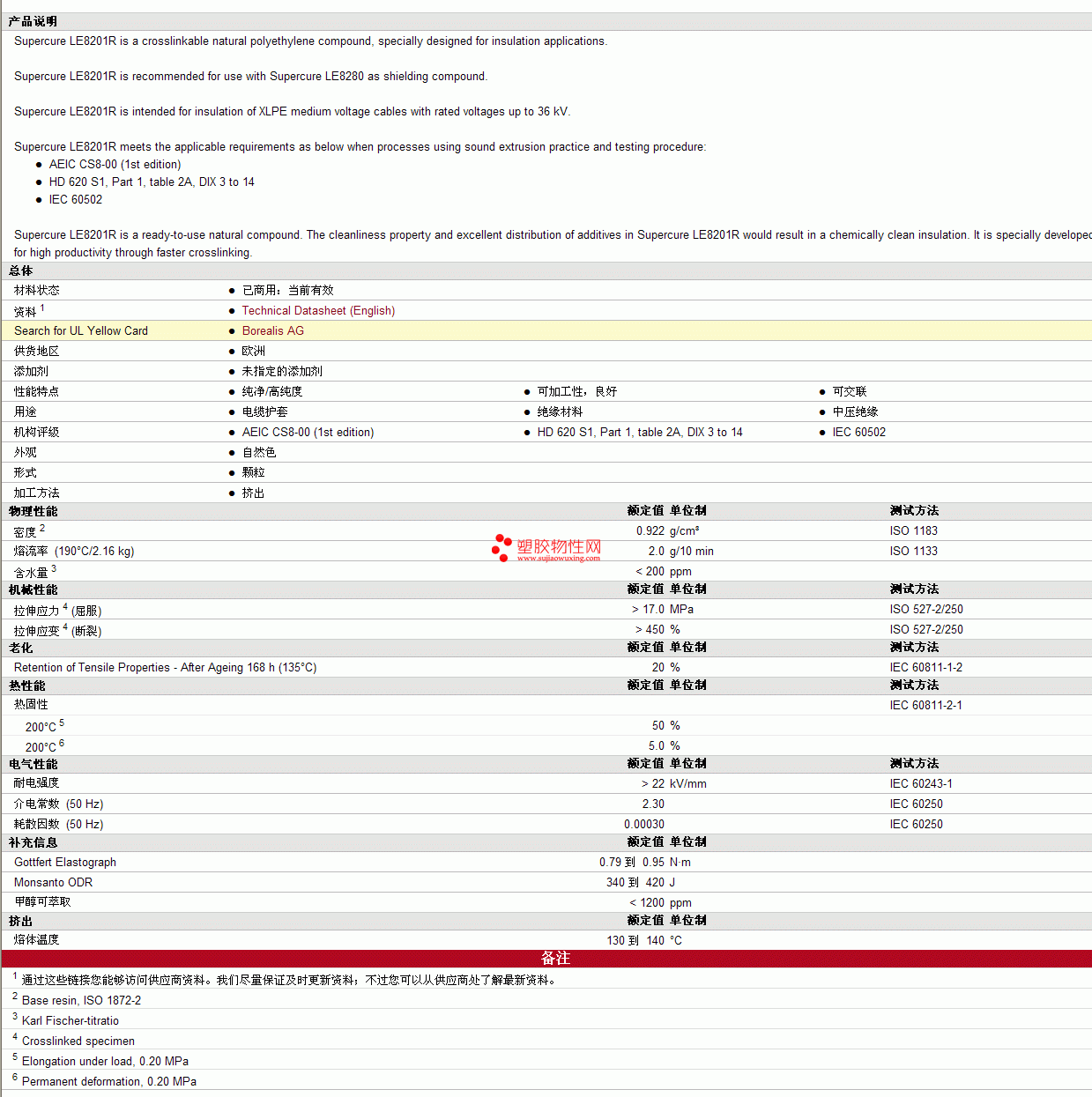
Task: Select the dielectric value 2.30
Action: click(x=654, y=804)
